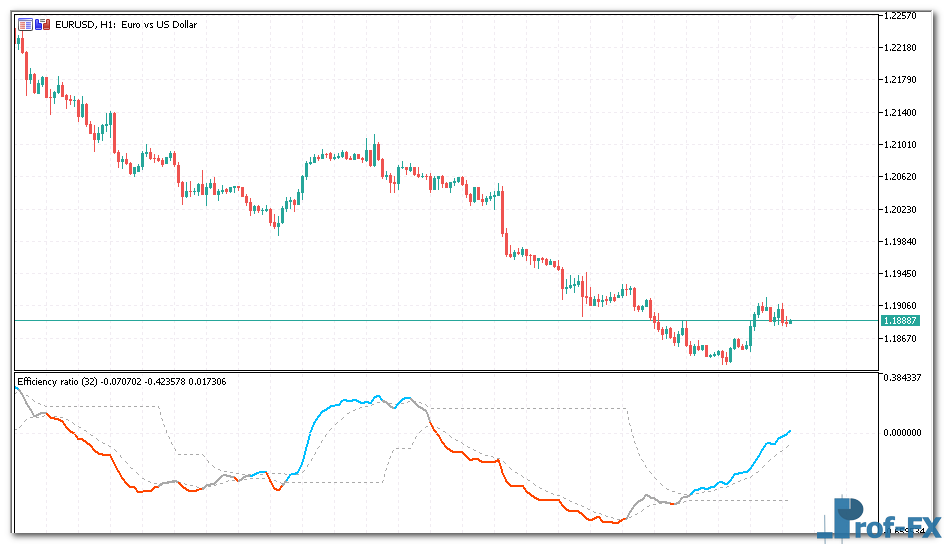The image size is (944, 544).
Task: Click the divider between chart and indicator window
Action: pos(445,371)
